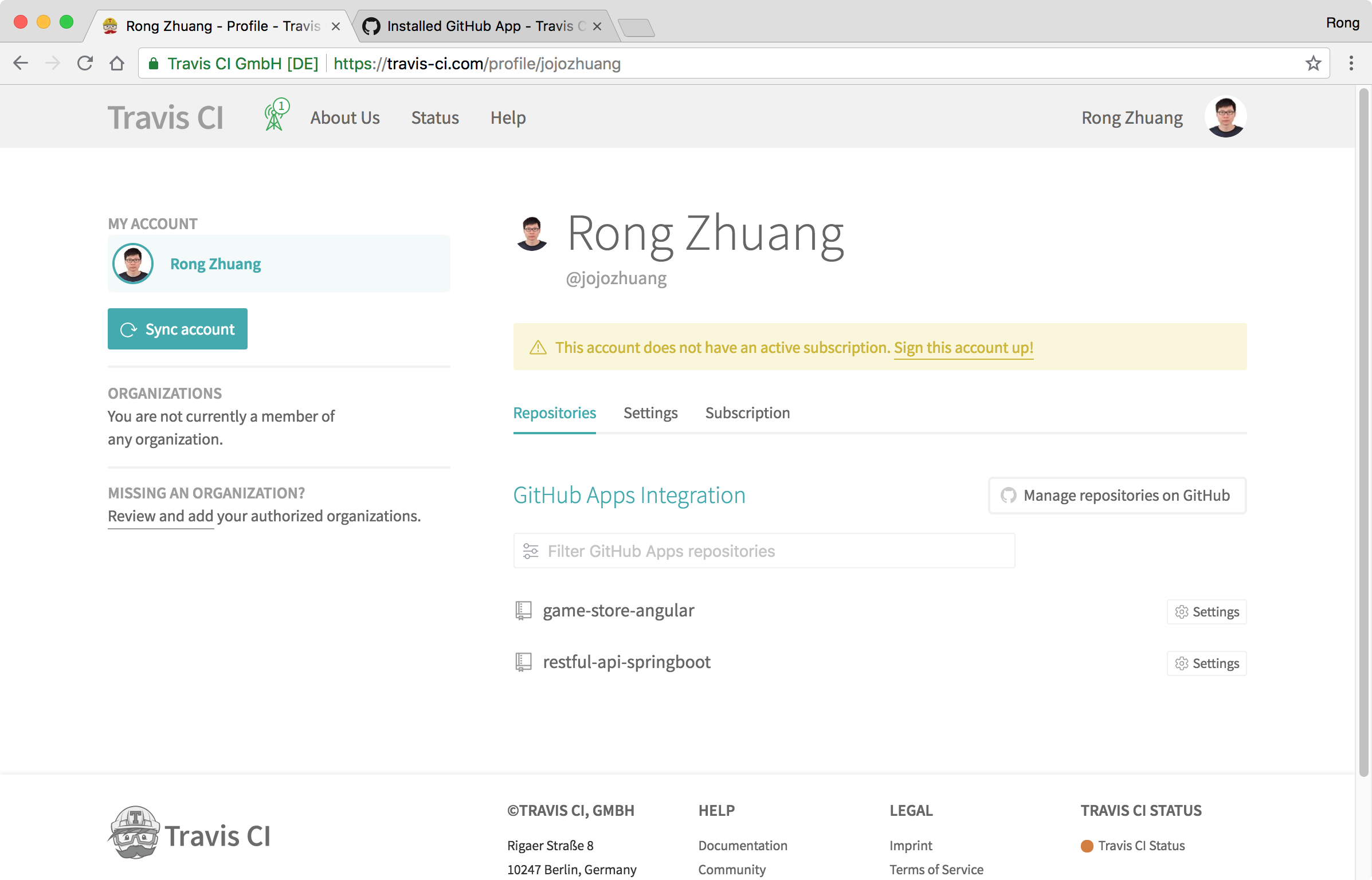Click the warning triangle icon in banner

coord(538,347)
